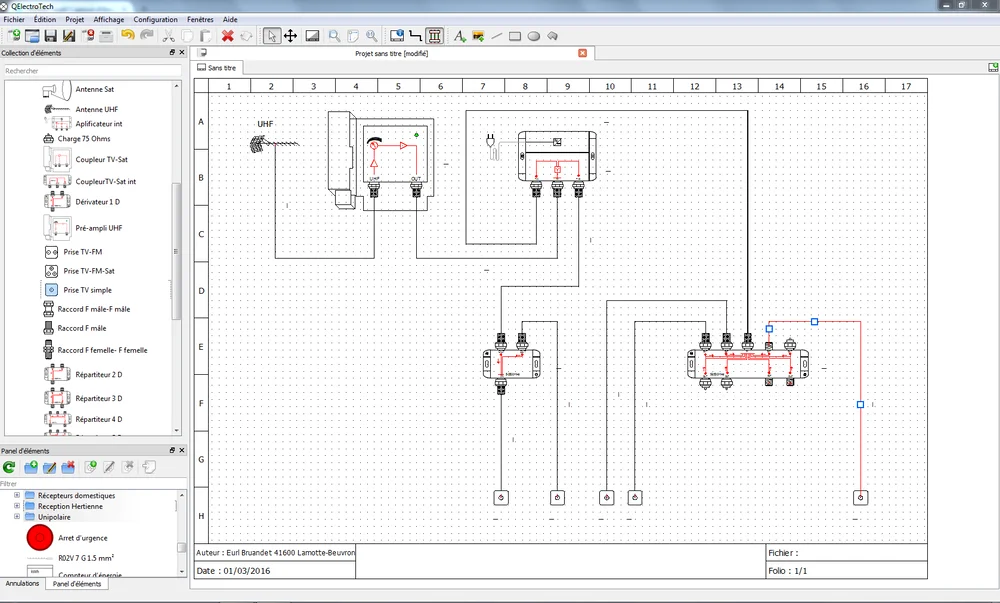Expand the Unipolaire folder
This screenshot has width=1000, height=603.
coord(17,517)
